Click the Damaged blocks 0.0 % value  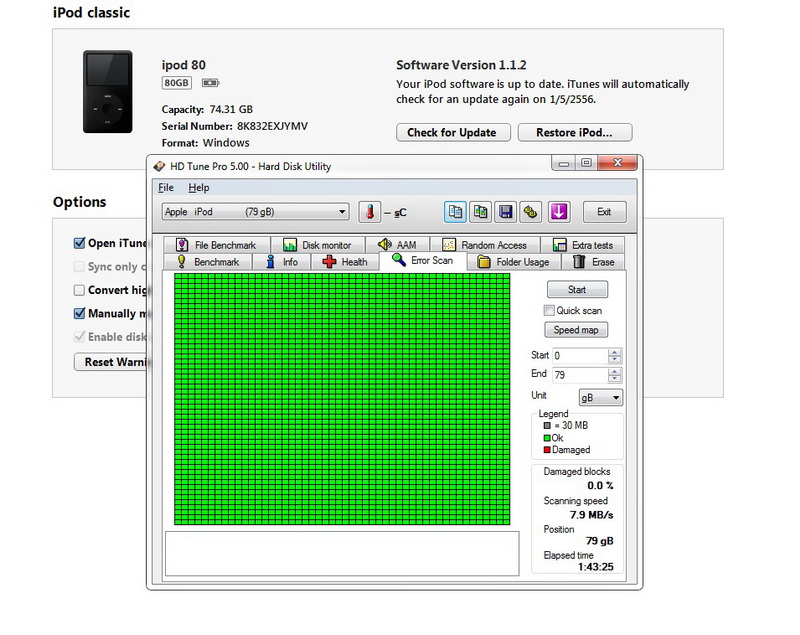(601, 486)
